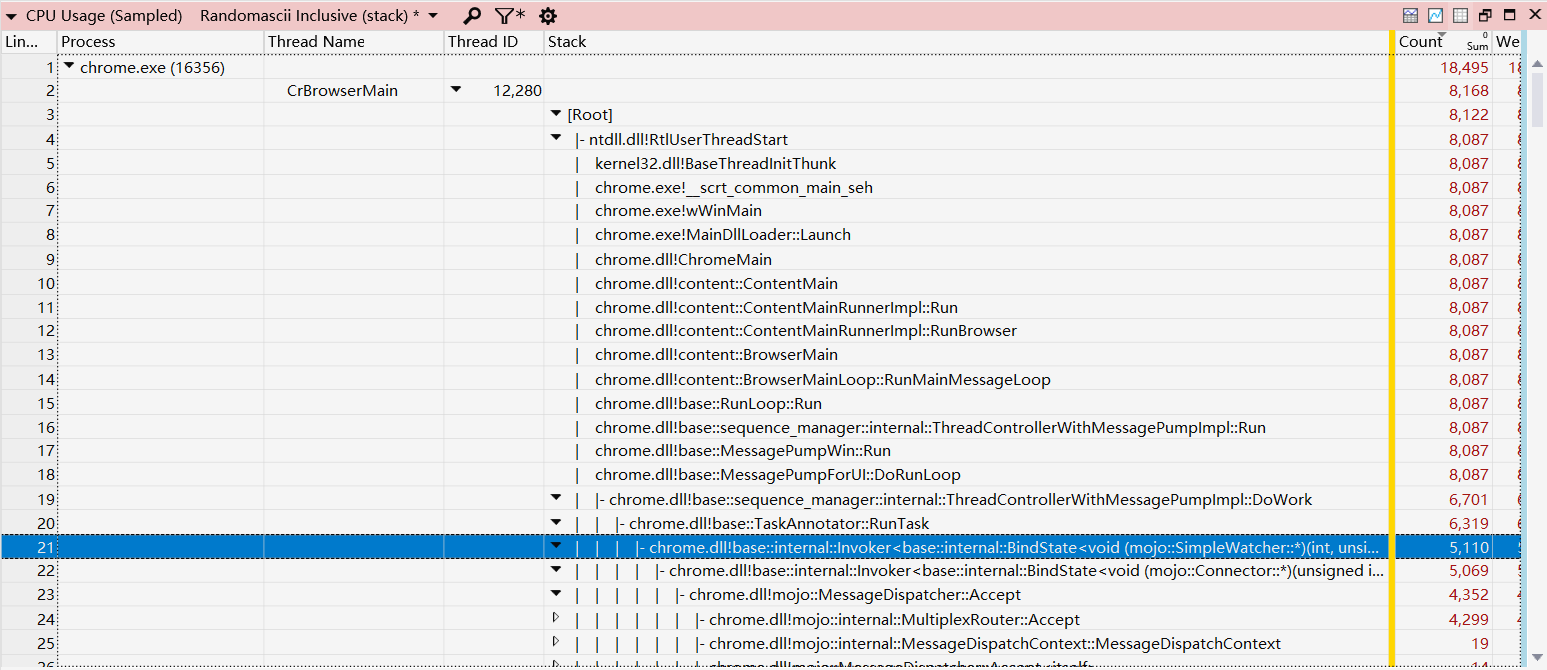The height and width of the screenshot is (670, 1547).
Task: Sort by the Thread Name column header
Action: coord(354,42)
